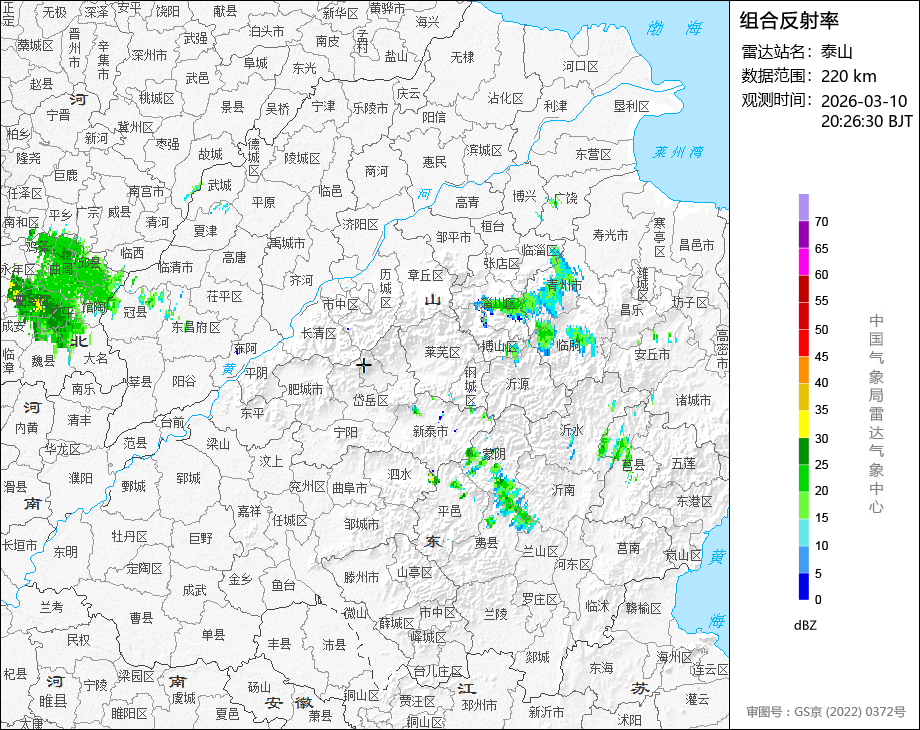
Task: Click the '新泰市' map label
Action: coord(430,431)
